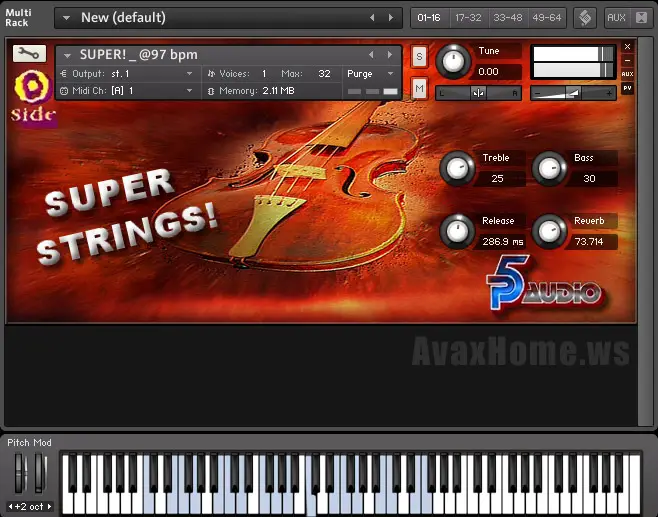Click the pan L/R slider
The width and height of the screenshot is (658, 517).
[x=478, y=93]
